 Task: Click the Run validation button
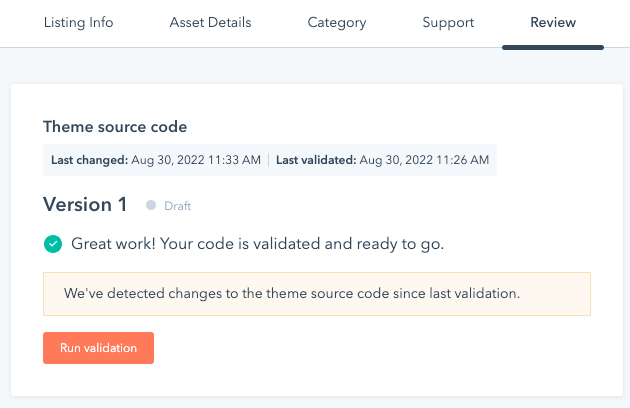(x=98, y=348)
